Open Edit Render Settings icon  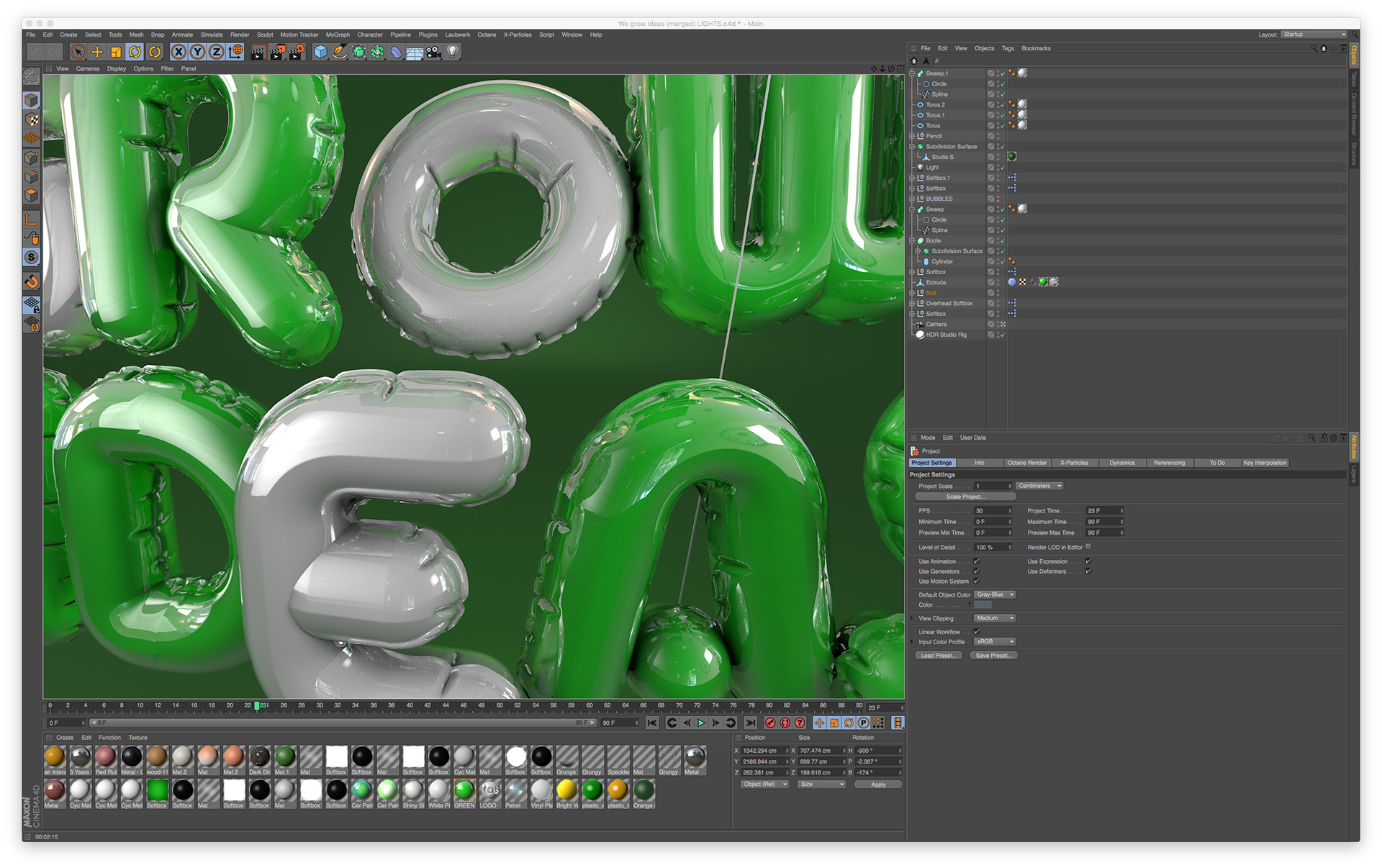297,52
